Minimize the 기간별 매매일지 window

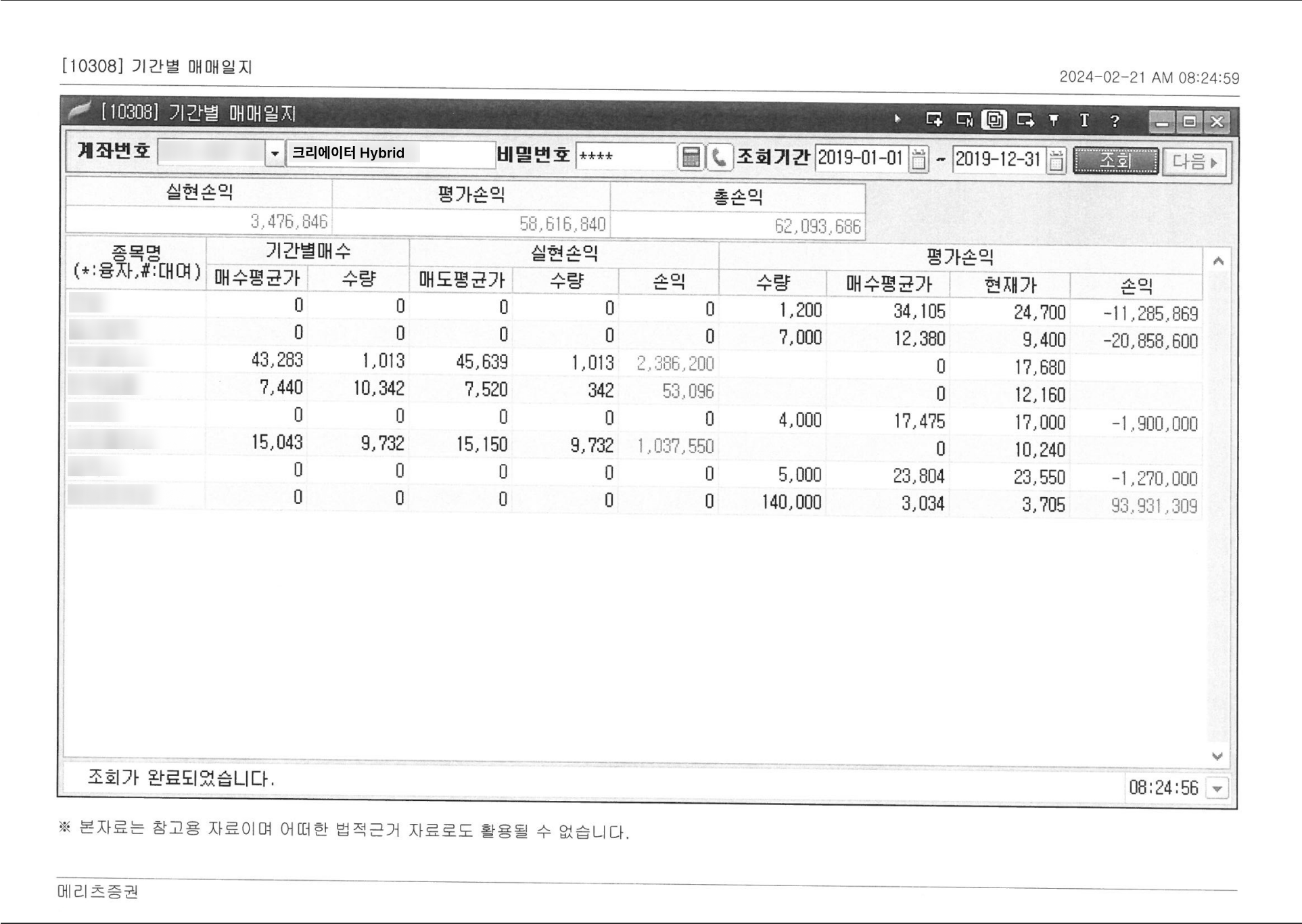(1163, 122)
